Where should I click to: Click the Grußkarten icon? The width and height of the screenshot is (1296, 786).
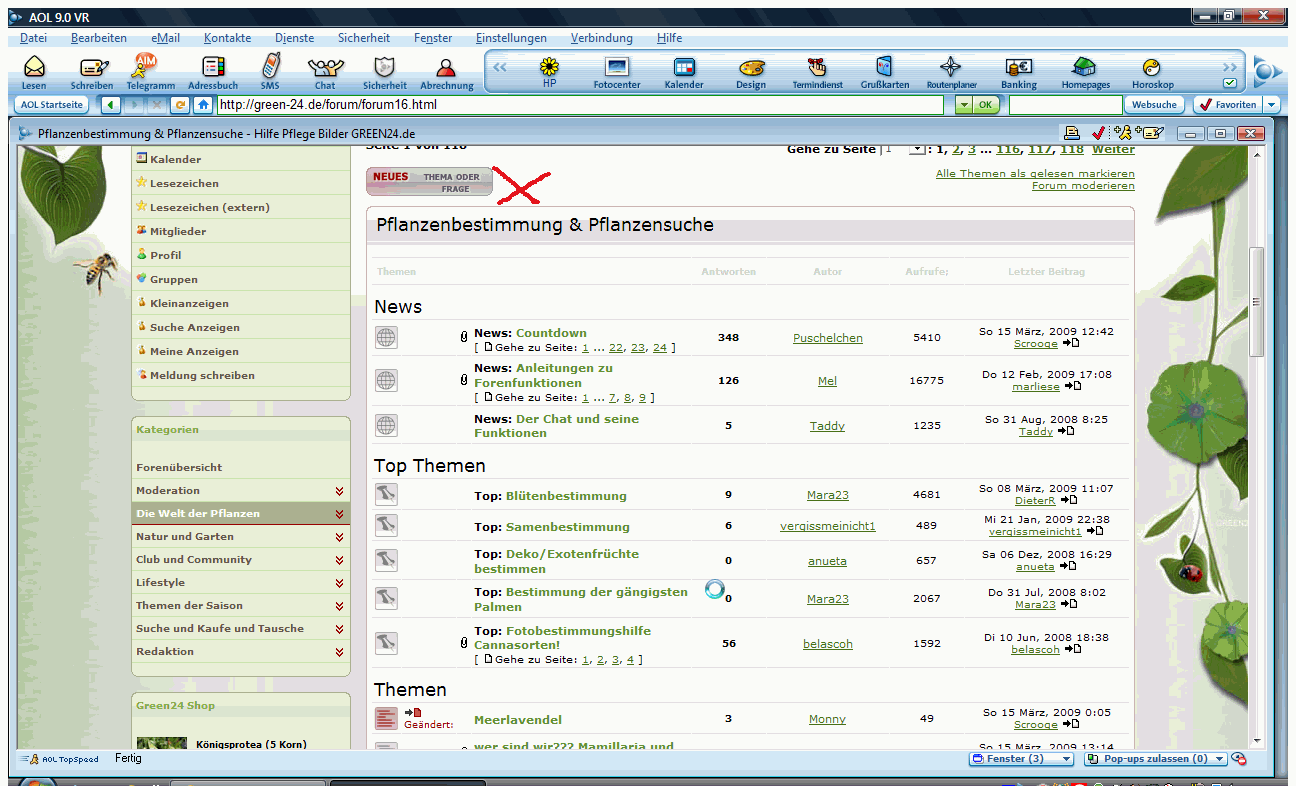click(x=884, y=68)
